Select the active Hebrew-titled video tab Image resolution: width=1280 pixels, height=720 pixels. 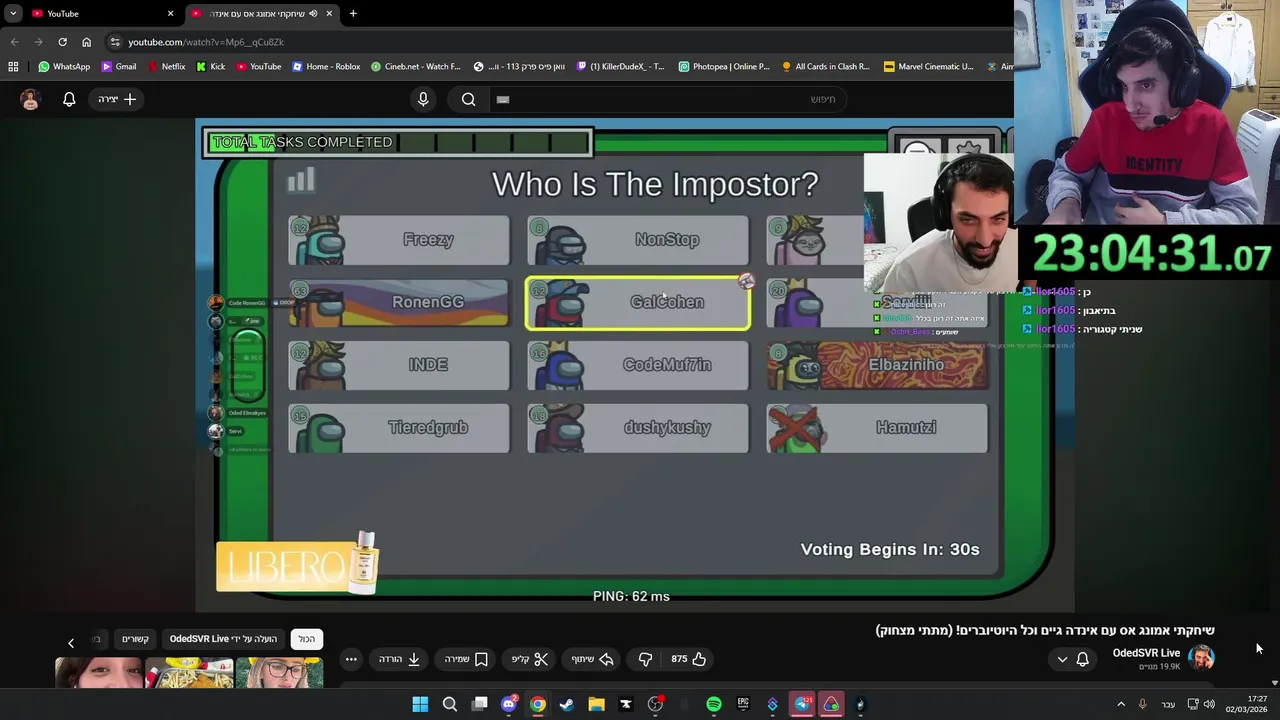point(262,13)
